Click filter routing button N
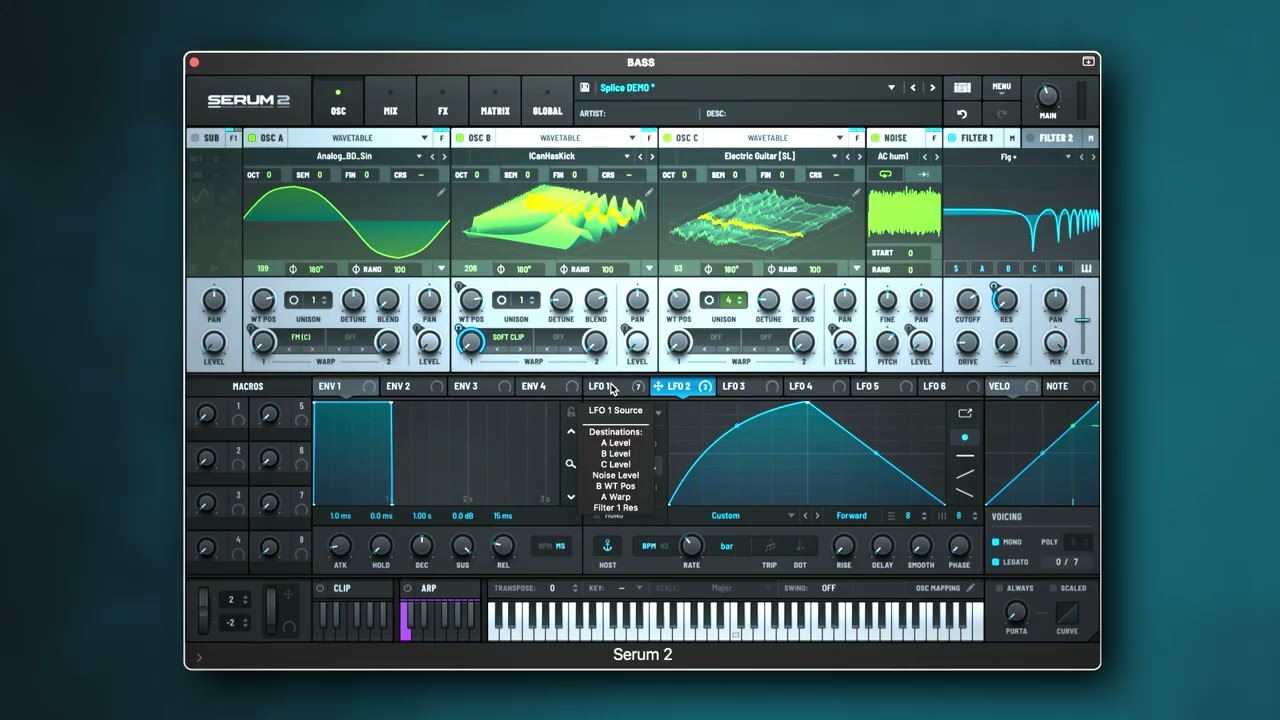 click(1060, 268)
